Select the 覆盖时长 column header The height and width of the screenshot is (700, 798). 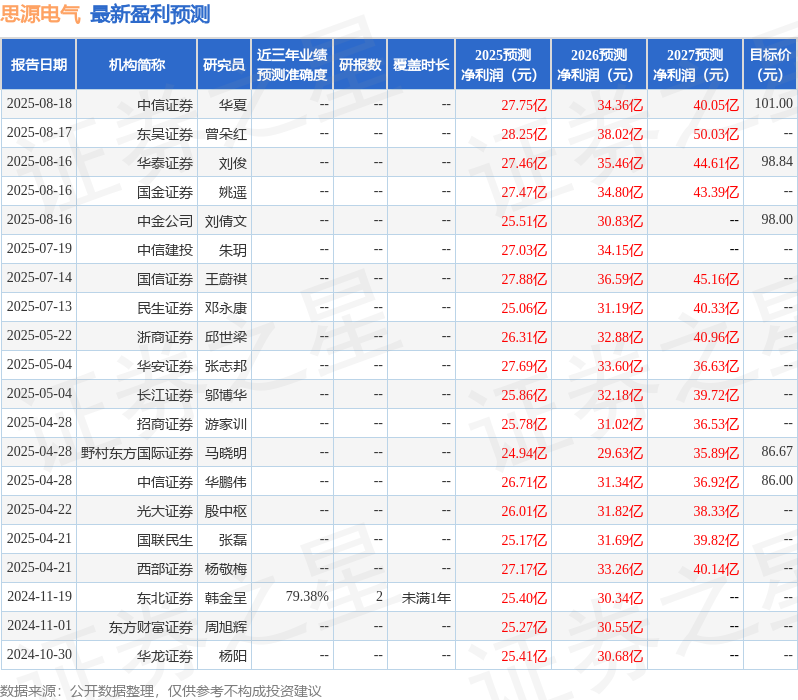point(421,65)
